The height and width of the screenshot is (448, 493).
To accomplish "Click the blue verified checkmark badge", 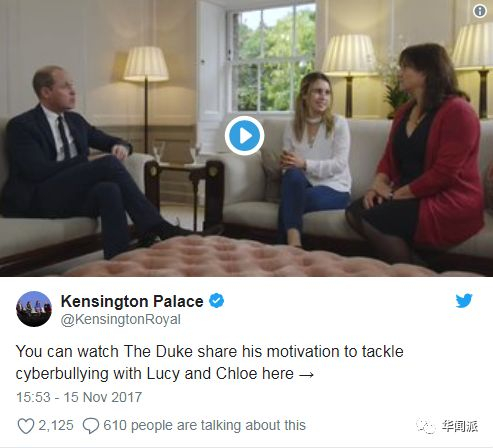I will pyautogui.click(x=216, y=301).
